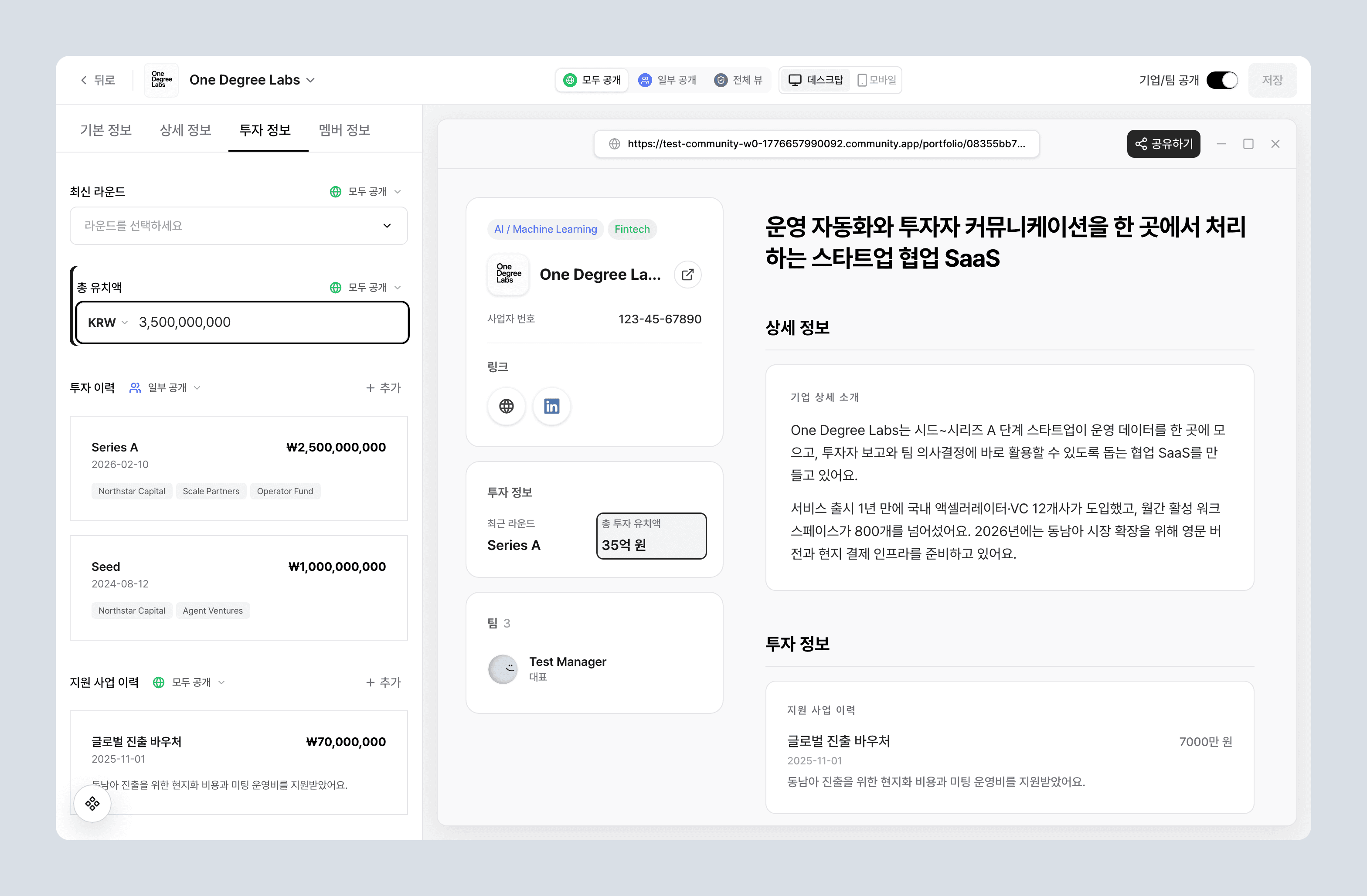Click the One Degree Labs logo in header
1367x896 pixels.
pyautogui.click(x=161, y=80)
